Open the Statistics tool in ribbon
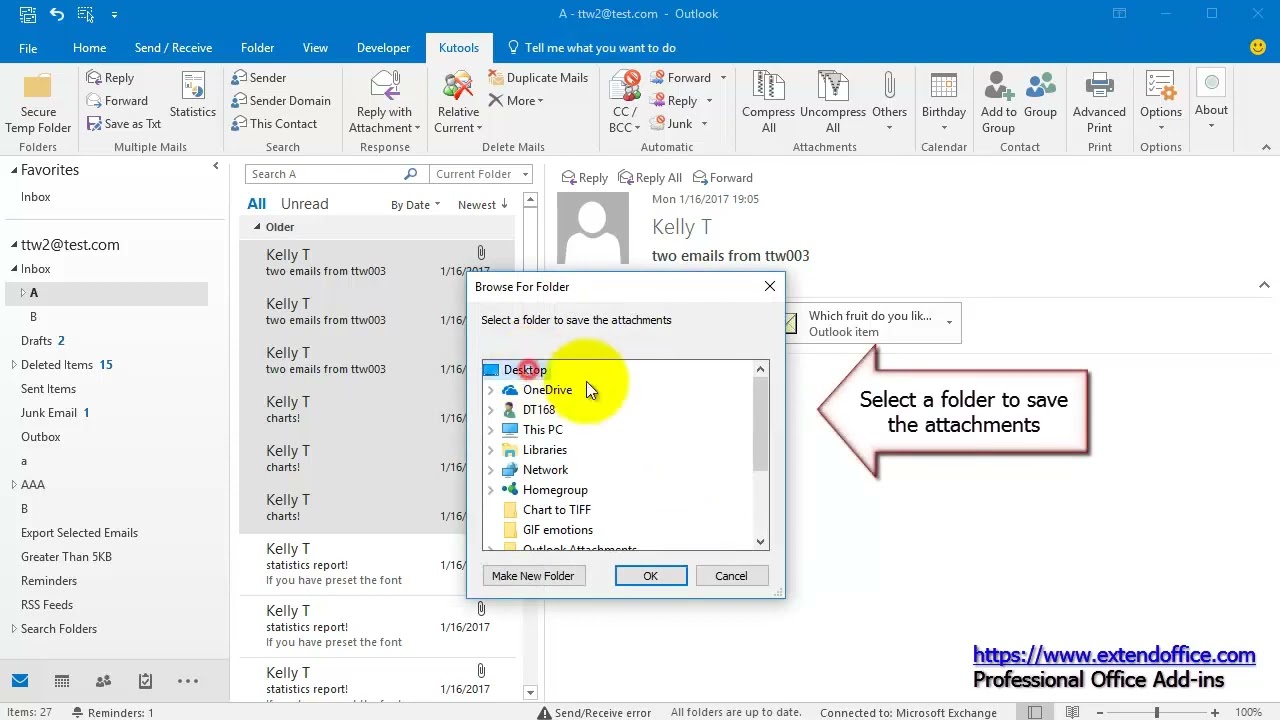This screenshot has width=1280, height=720. tap(192, 97)
